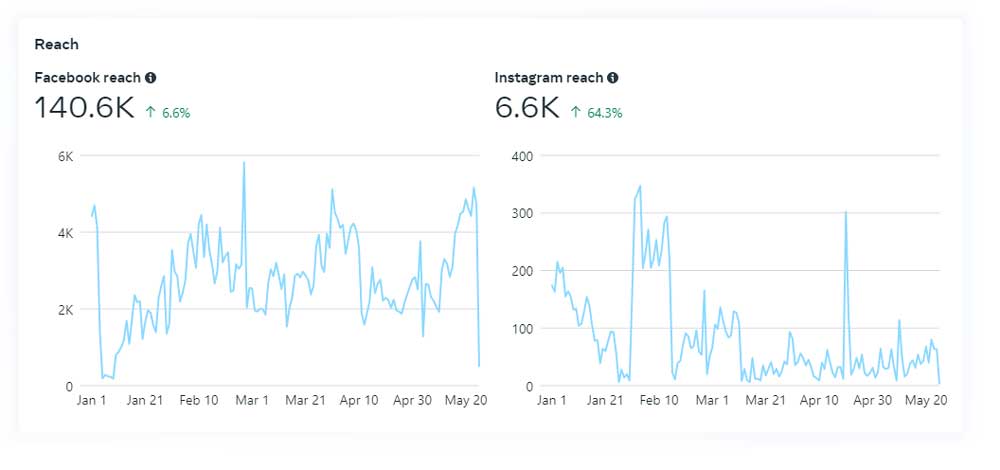
Task: Click the Mar 21 label on Instagram chart
Action: [765, 401]
